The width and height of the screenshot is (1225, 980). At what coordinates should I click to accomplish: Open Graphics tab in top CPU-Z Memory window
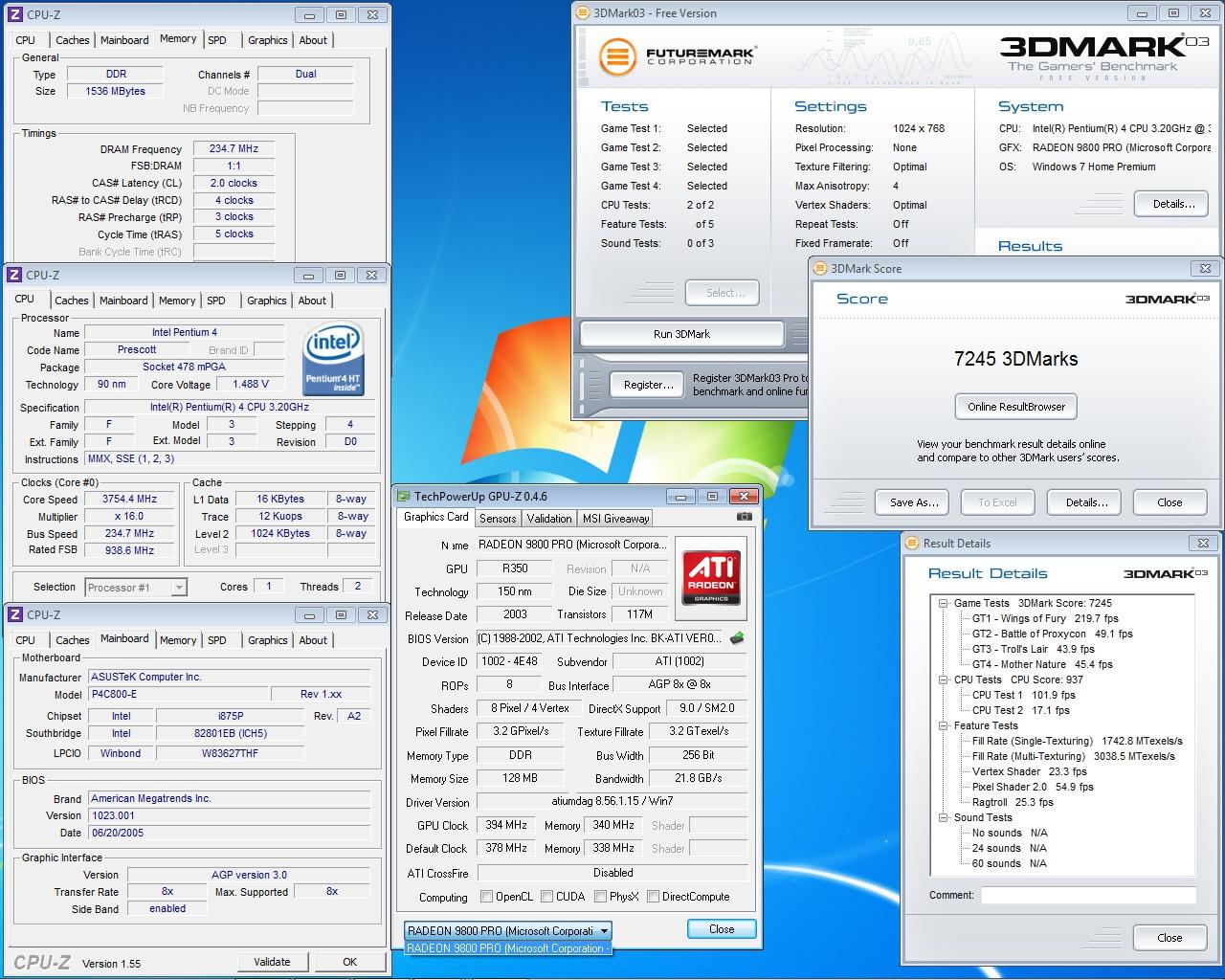click(267, 40)
